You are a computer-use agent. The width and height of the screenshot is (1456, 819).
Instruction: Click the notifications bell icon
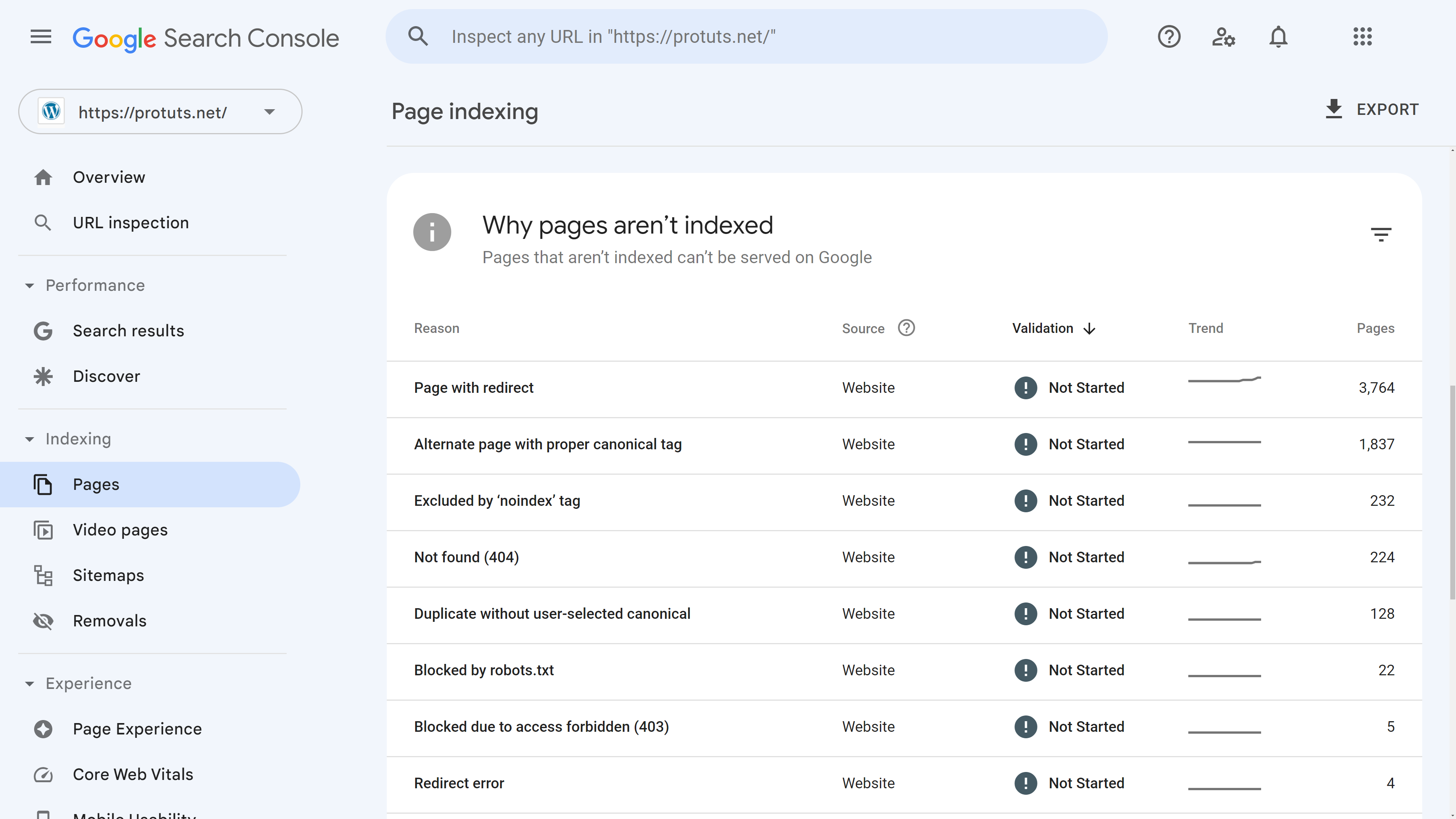point(1279,37)
